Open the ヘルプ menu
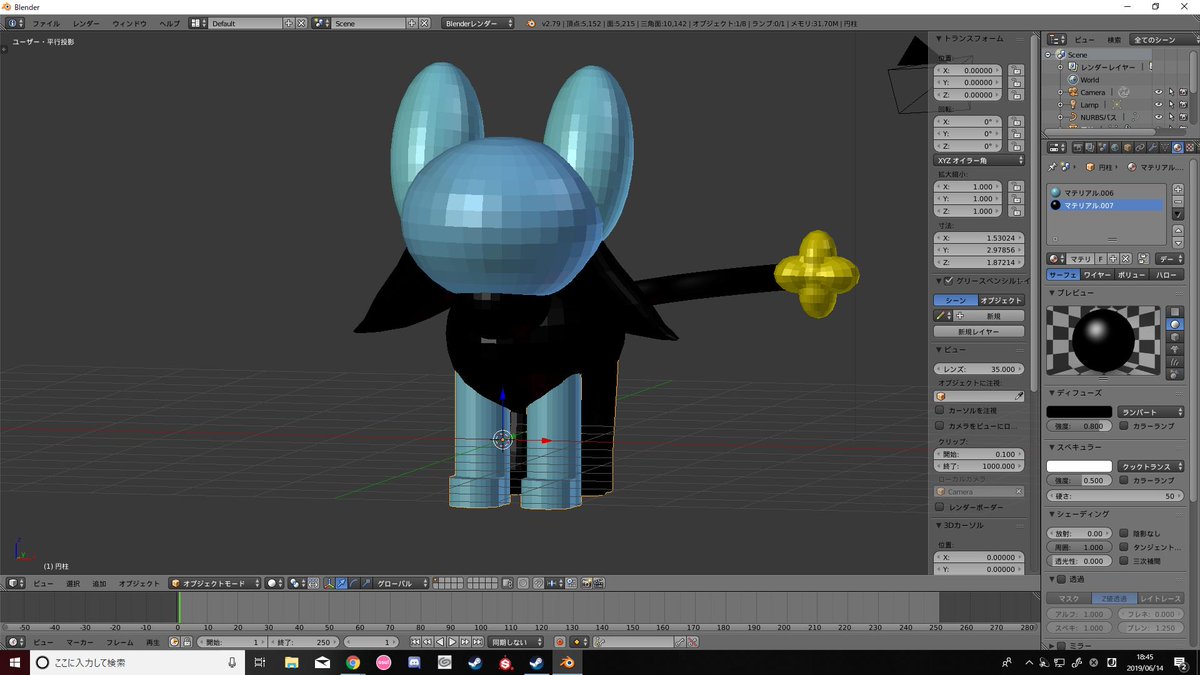This screenshot has height=675, width=1200. click(x=170, y=23)
